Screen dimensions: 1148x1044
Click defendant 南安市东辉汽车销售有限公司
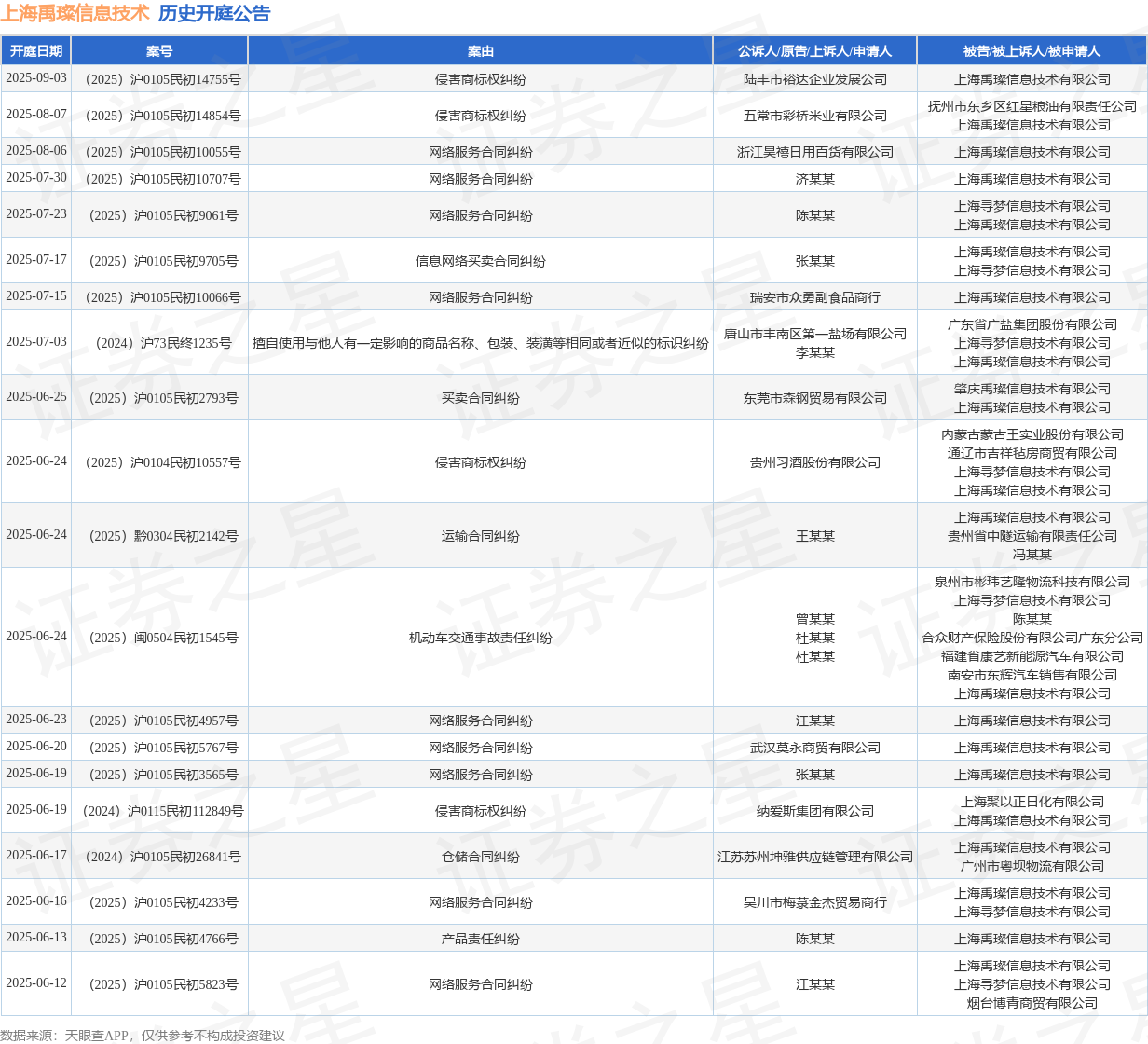1032,675
